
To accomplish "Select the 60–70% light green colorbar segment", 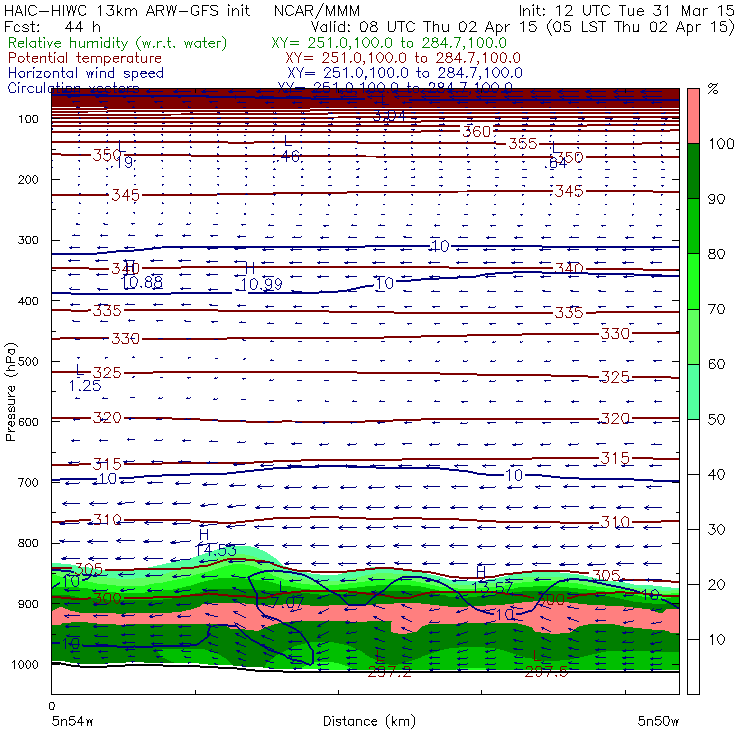I will click(x=693, y=336).
